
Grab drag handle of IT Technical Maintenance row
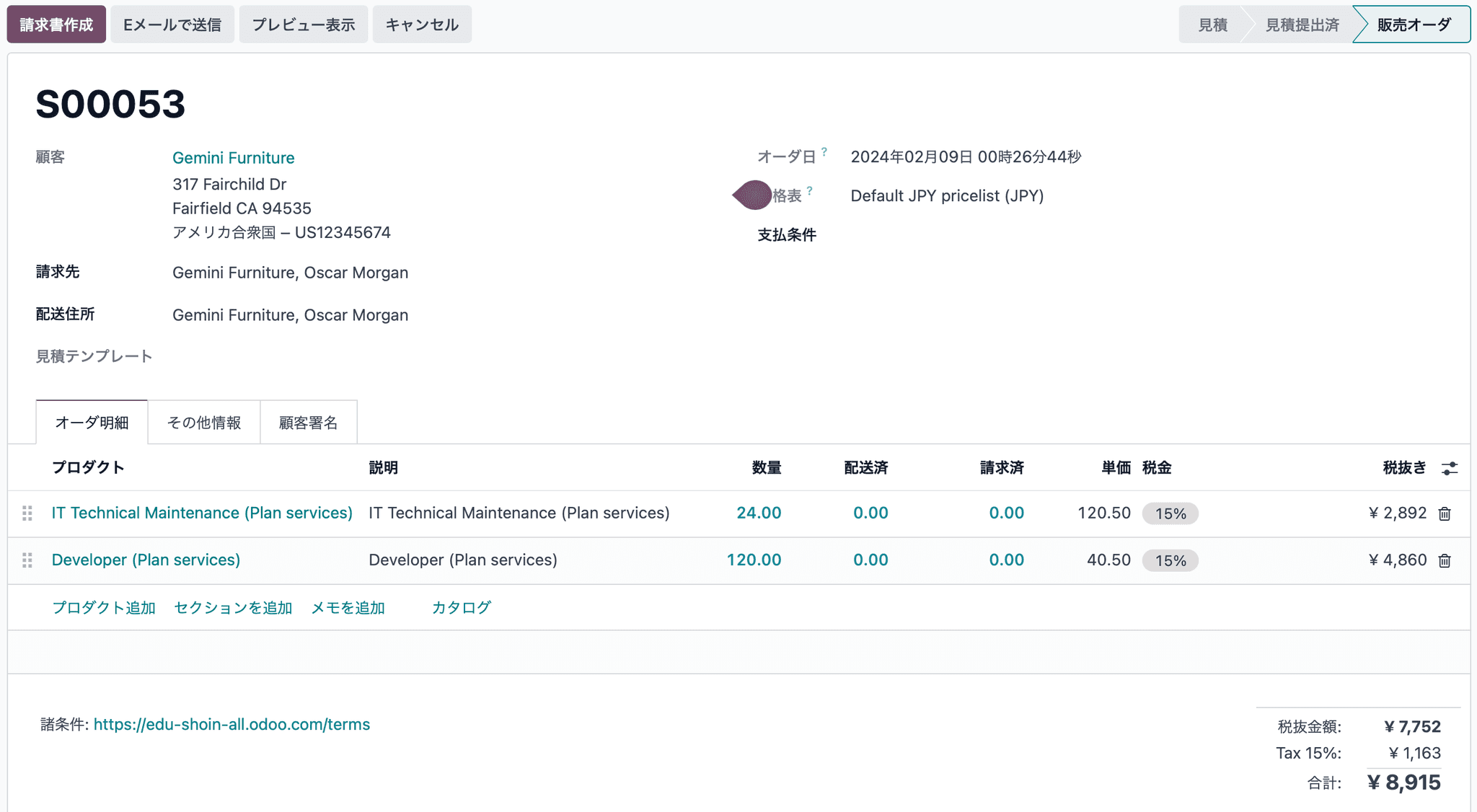27,513
